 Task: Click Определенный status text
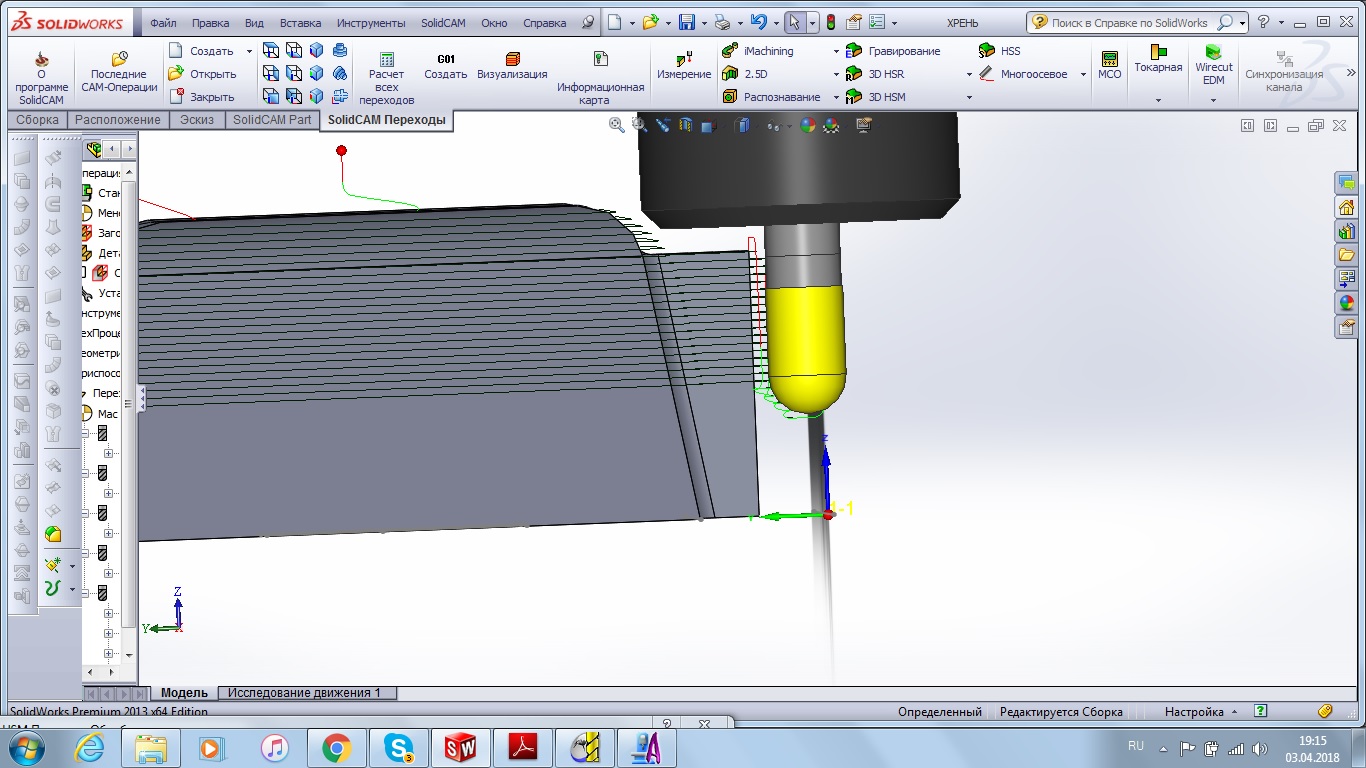click(x=940, y=712)
